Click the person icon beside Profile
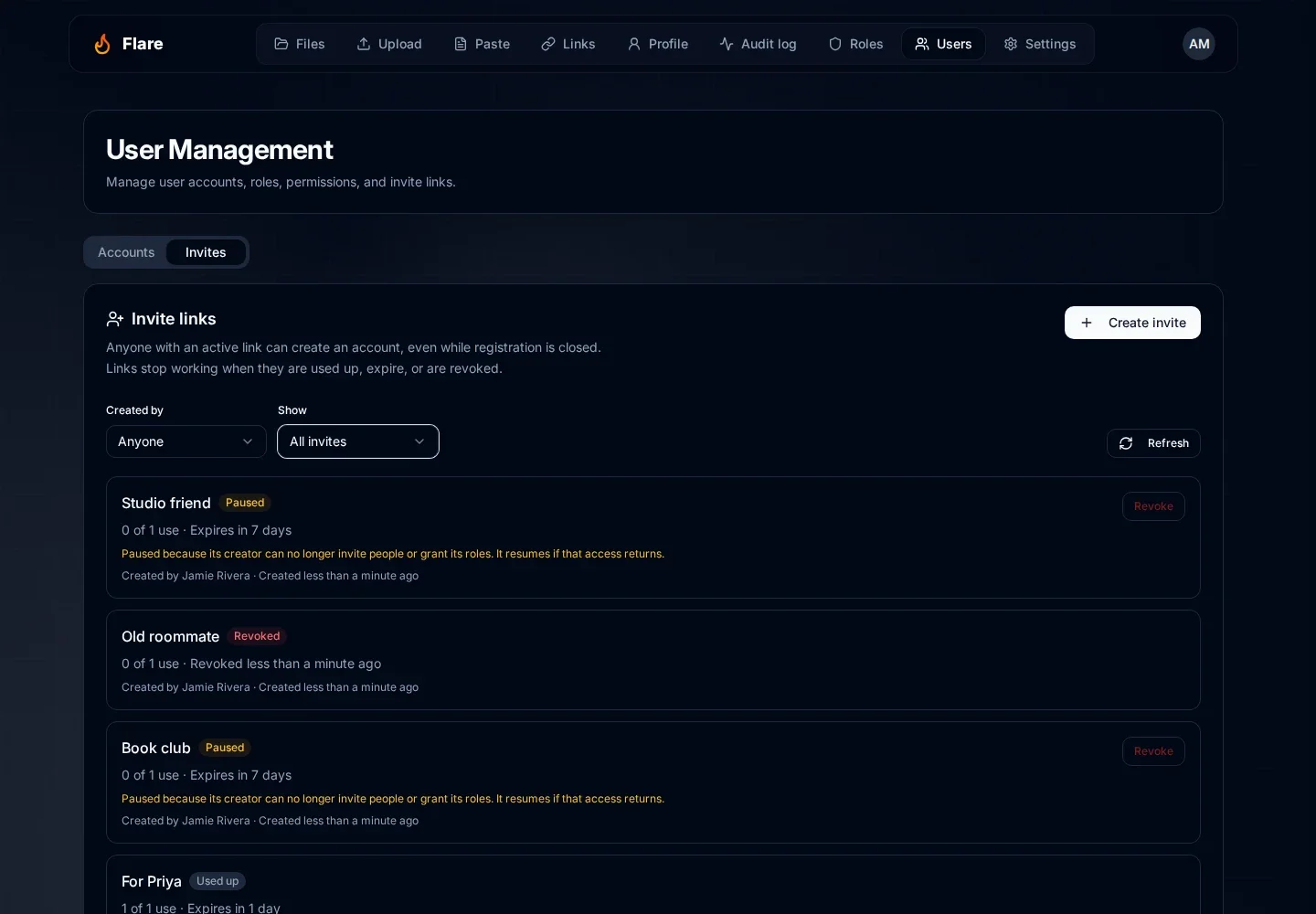Screen dimensions: 1316x914 [634, 44]
